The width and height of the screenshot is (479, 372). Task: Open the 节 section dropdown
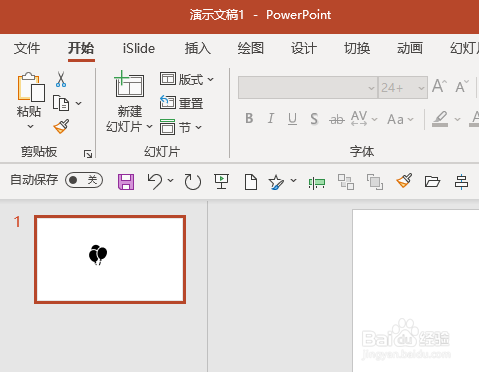(x=181, y=127)
